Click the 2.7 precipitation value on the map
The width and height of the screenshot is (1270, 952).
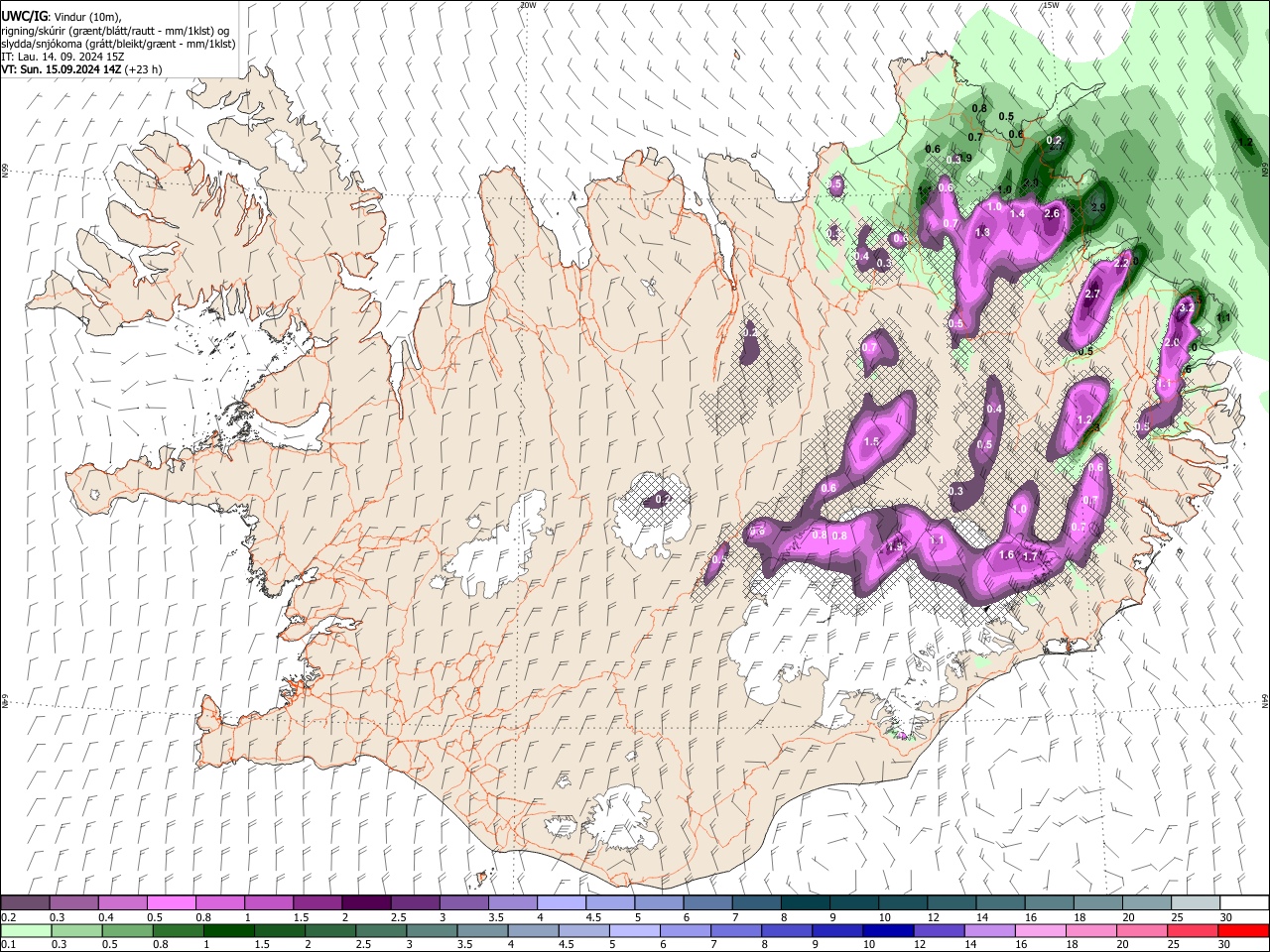point(1093,295)
